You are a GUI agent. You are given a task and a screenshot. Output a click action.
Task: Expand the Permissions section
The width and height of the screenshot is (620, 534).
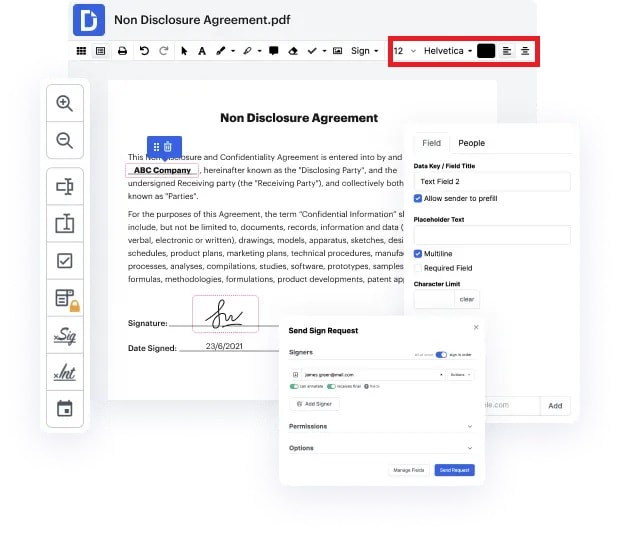point(381,426)
